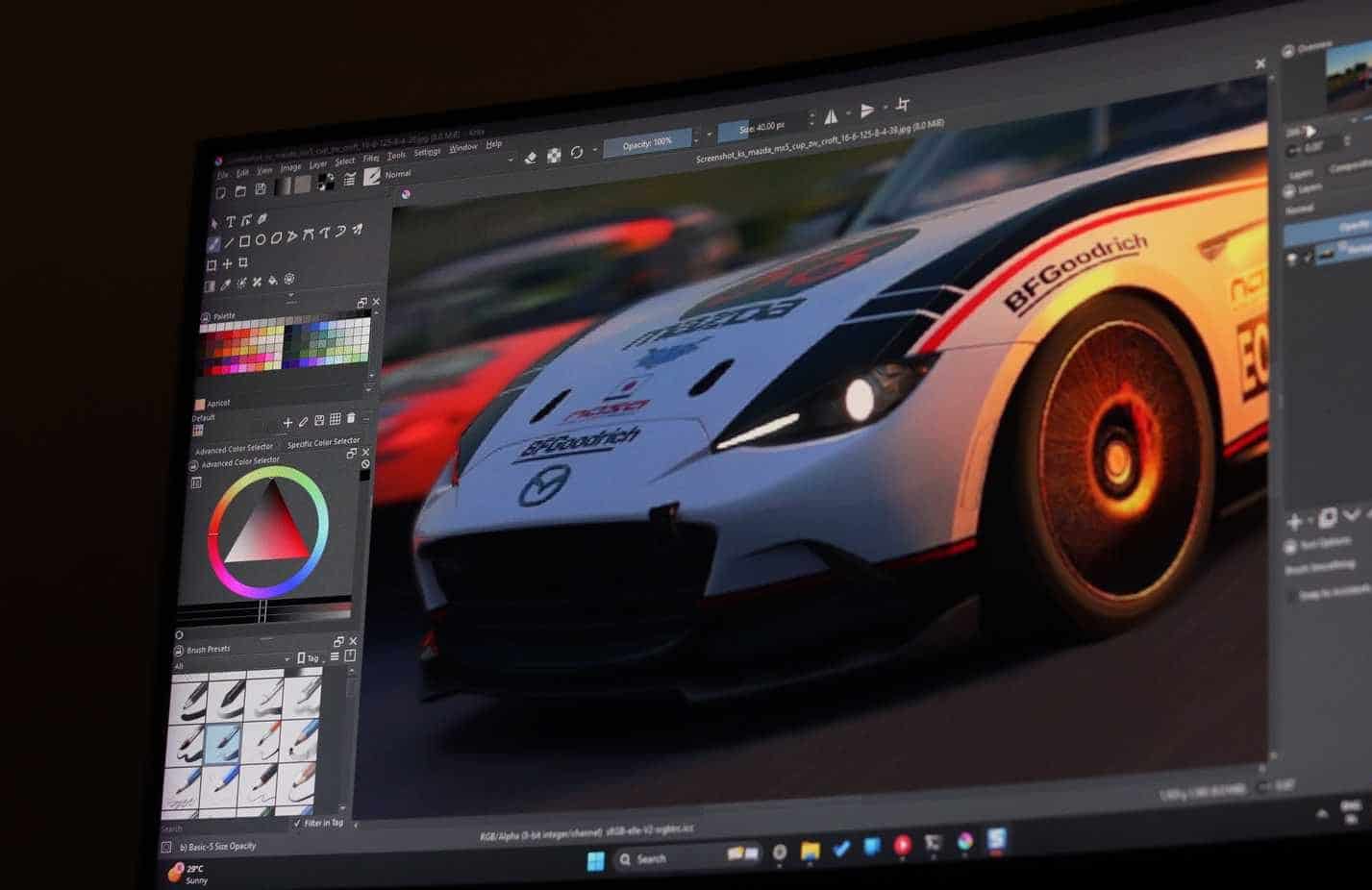1372x890 pixels.
Task: Click the vertical mirror tool icon
Action: [x=867, y=111]
